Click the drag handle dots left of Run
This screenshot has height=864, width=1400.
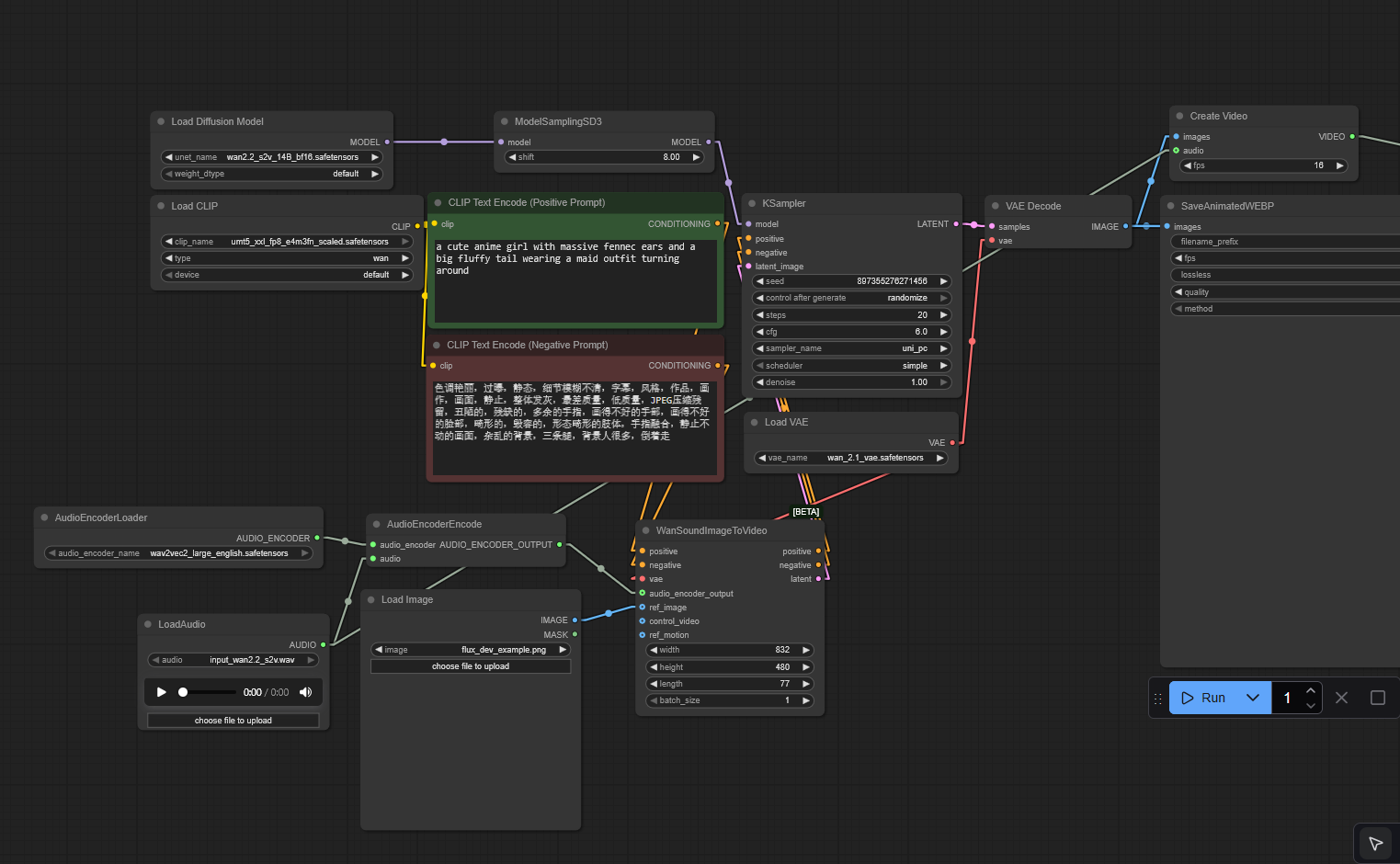(x=1158, y=699)
